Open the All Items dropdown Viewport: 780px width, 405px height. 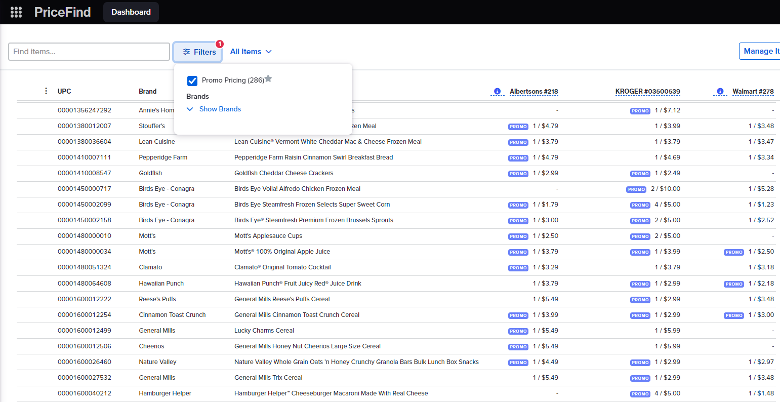[x=251, y=52]
